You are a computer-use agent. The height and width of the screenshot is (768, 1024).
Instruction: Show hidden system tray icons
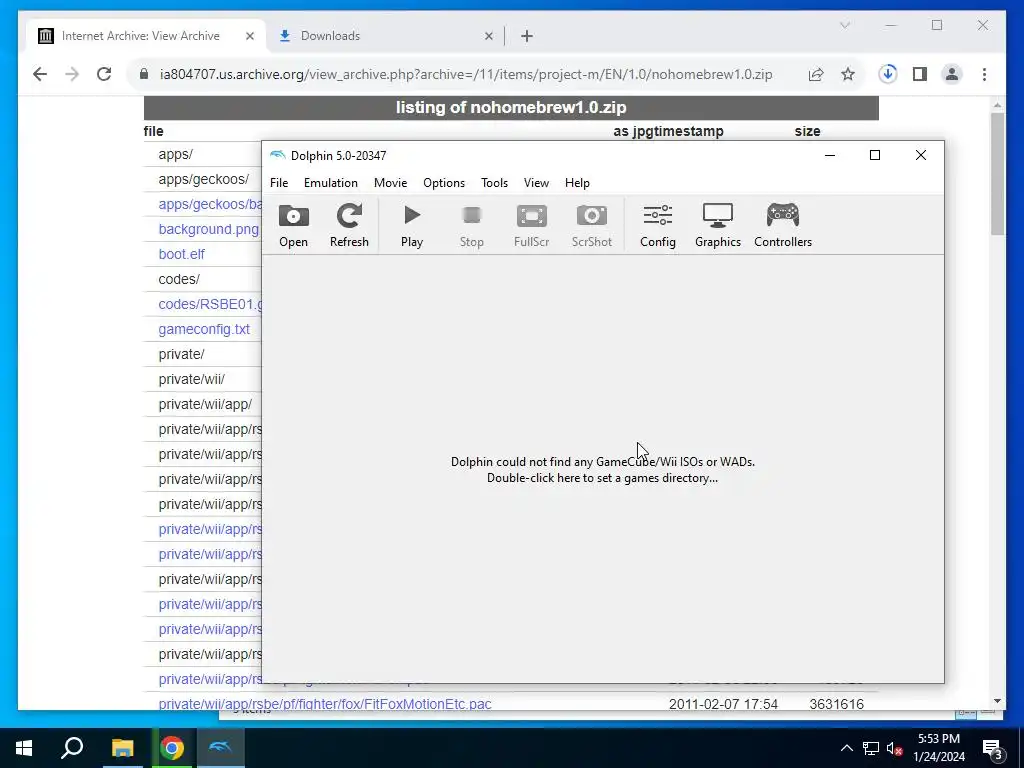coord(846,748)
